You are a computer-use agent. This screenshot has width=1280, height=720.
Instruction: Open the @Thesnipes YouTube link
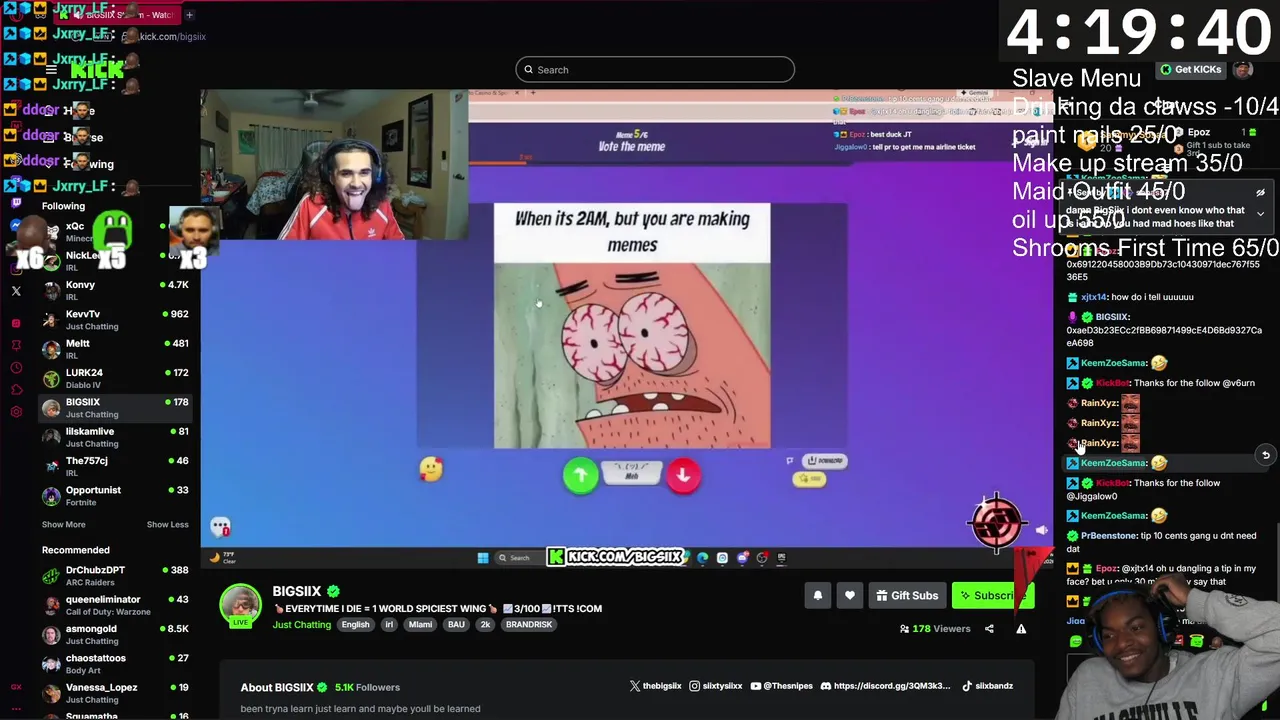point(782,686)
